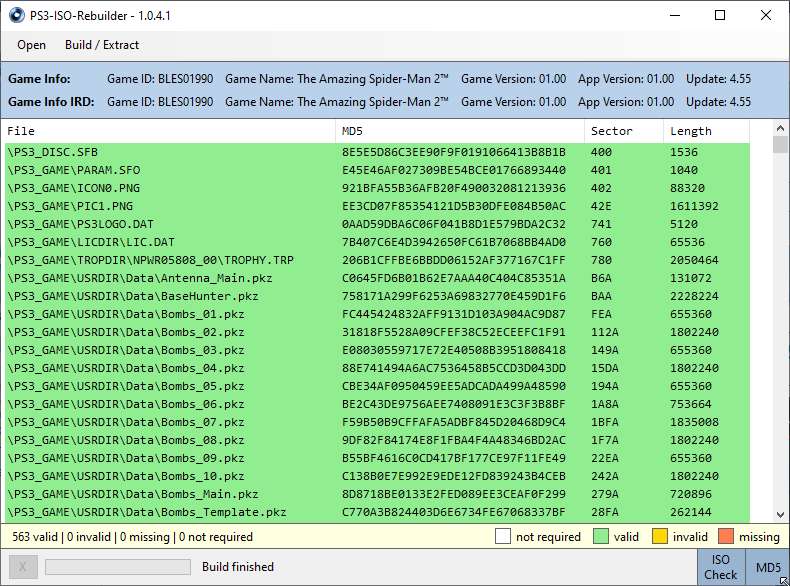The width and height of the screenshot is (790, 586).
Task: Close the PS3-ISO-Rebuilder window
Action: (x=766, y=15)
